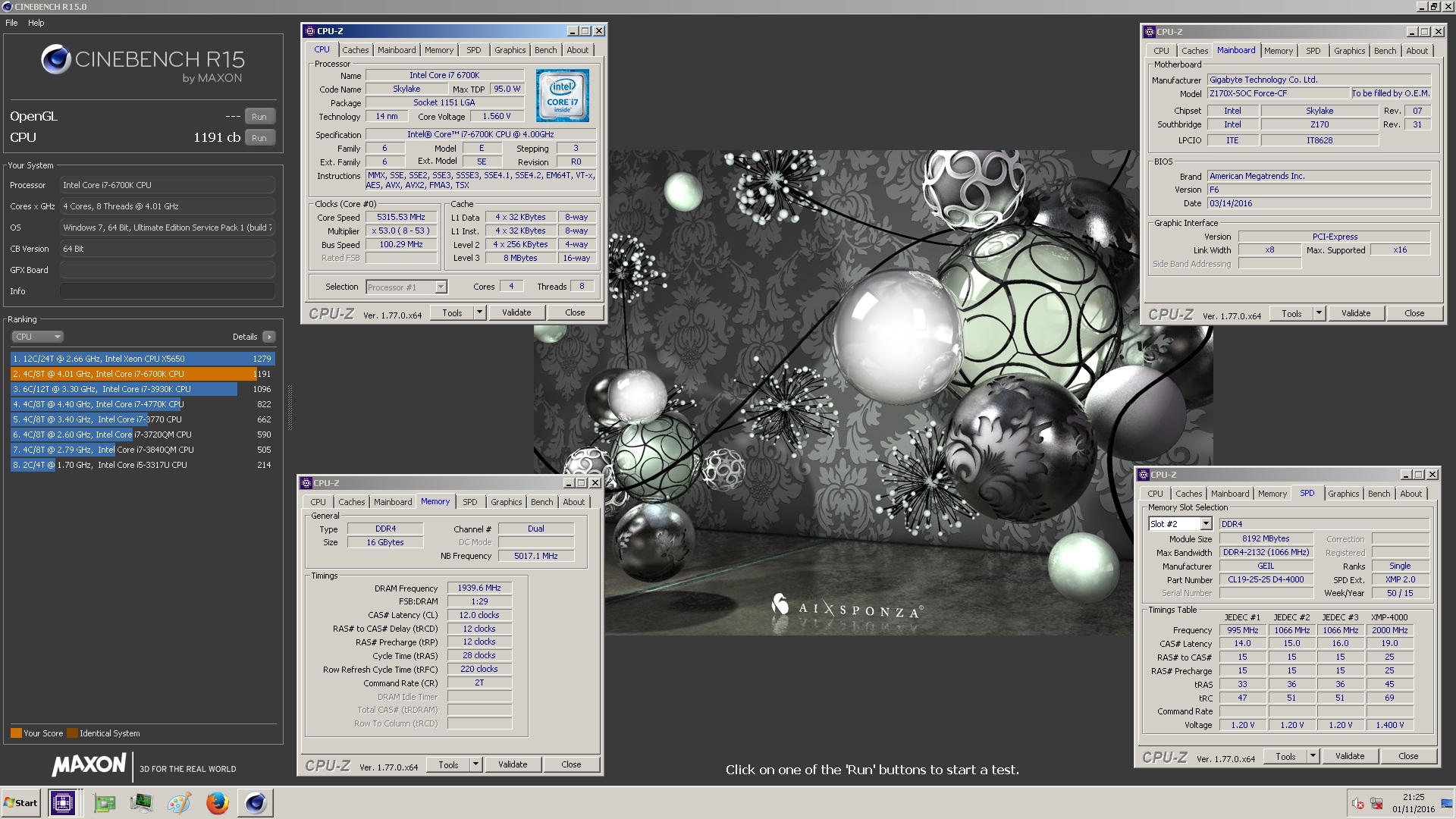The height and width of the screenshot is (819, 1456).
Task: Open the About tab in the SPD CPU-Z window
Action: [x=1410, y=494]
